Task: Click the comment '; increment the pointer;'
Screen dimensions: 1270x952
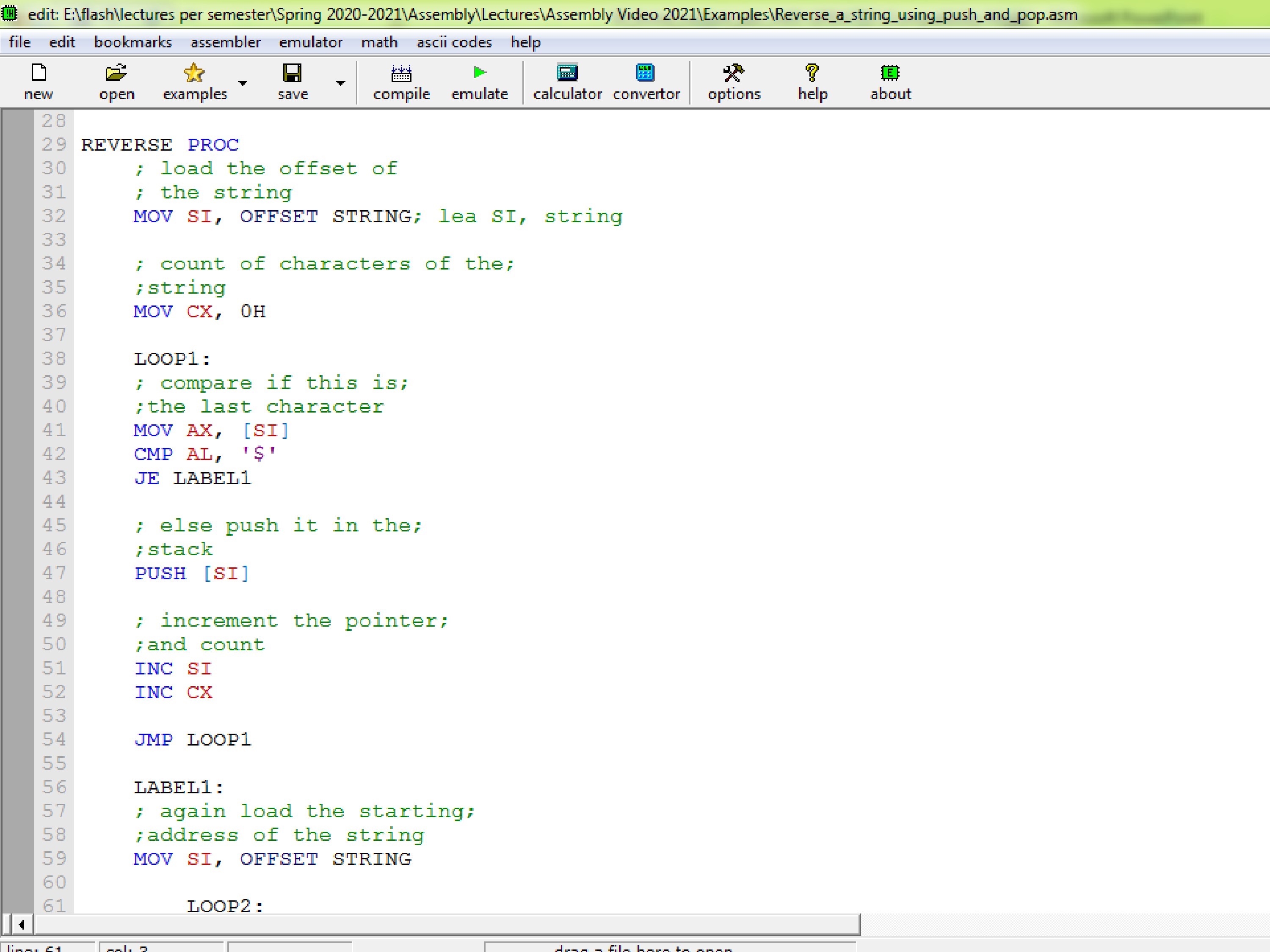Action: [291, 621]
